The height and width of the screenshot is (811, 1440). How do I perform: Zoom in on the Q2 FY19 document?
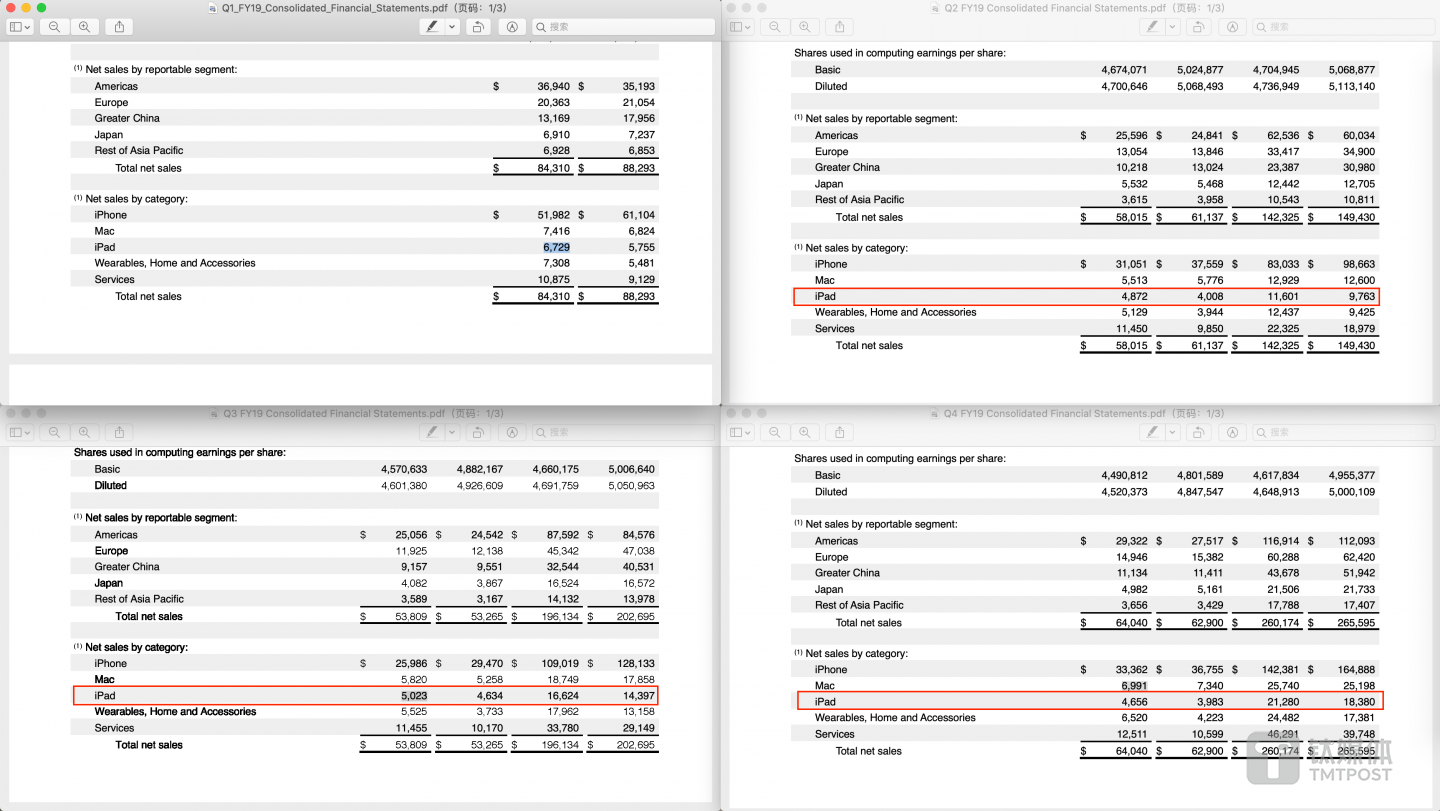804,27
